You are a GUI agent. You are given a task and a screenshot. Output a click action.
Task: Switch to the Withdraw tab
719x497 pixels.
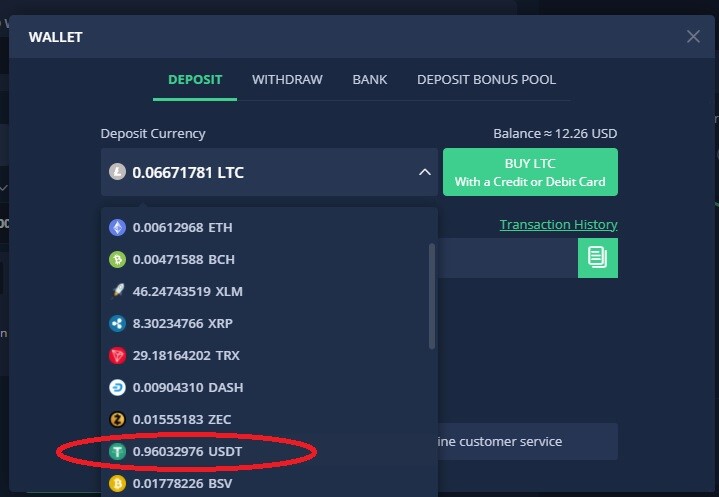coord(287,80)
